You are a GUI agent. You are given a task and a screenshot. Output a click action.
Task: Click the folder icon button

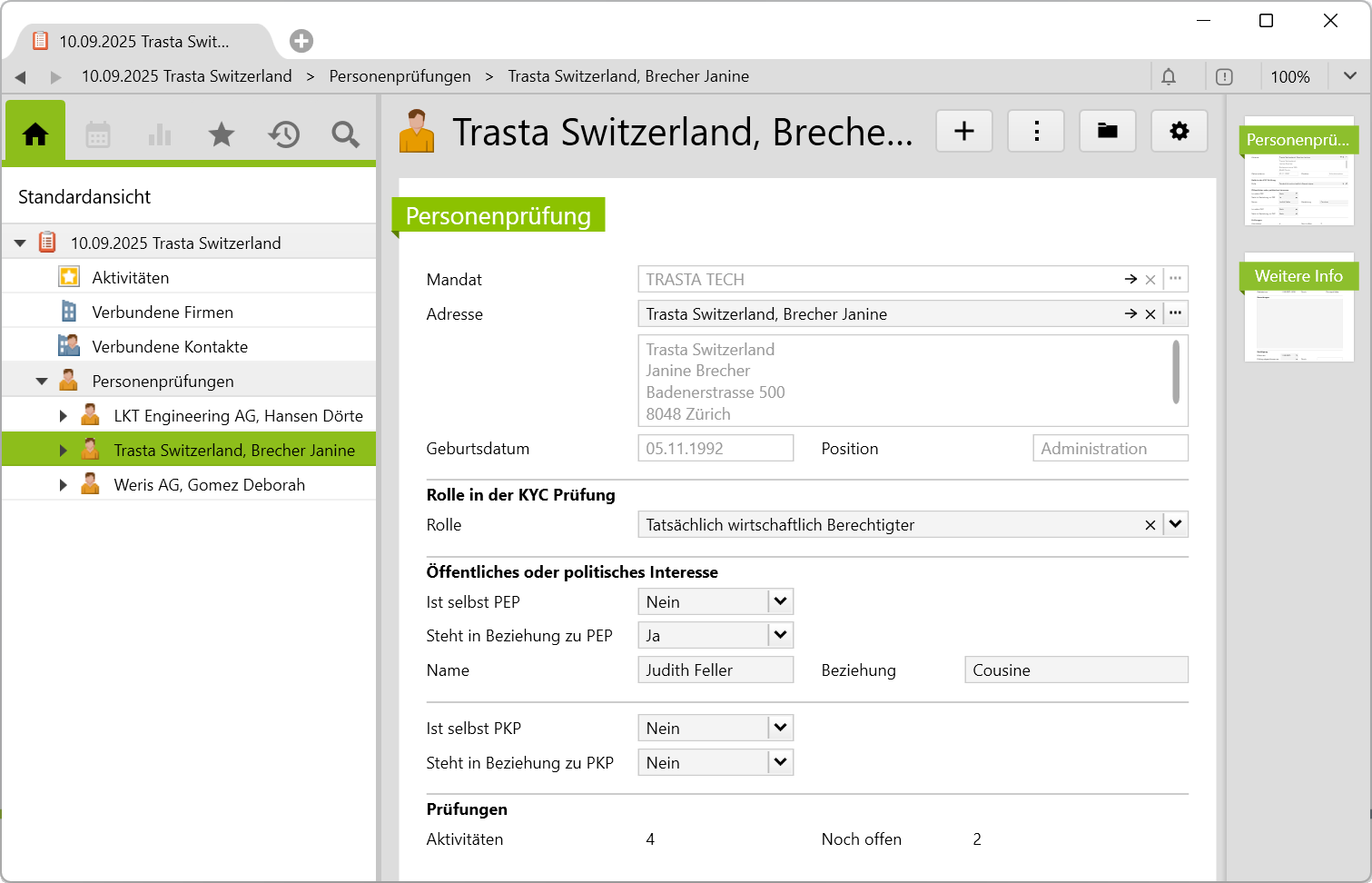(x=1107, y=132)
